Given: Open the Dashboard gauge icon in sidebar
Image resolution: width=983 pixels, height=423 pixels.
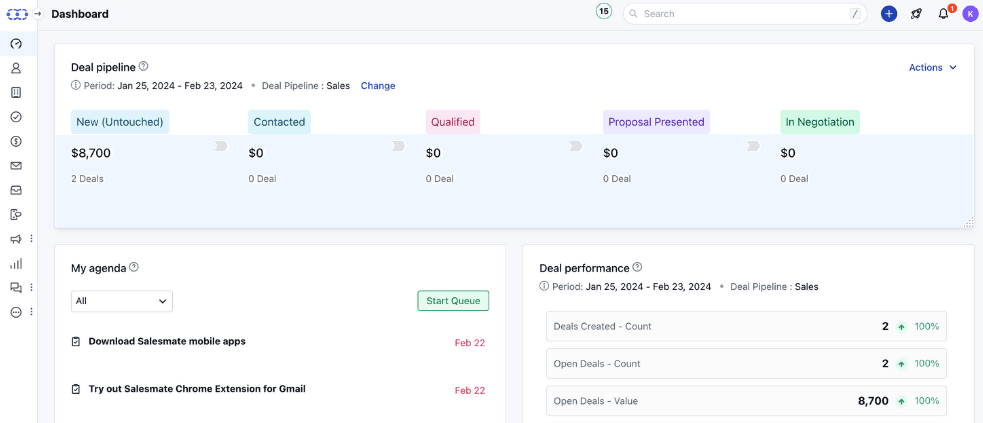Looking at the screenshot, I should coord(16,43).
